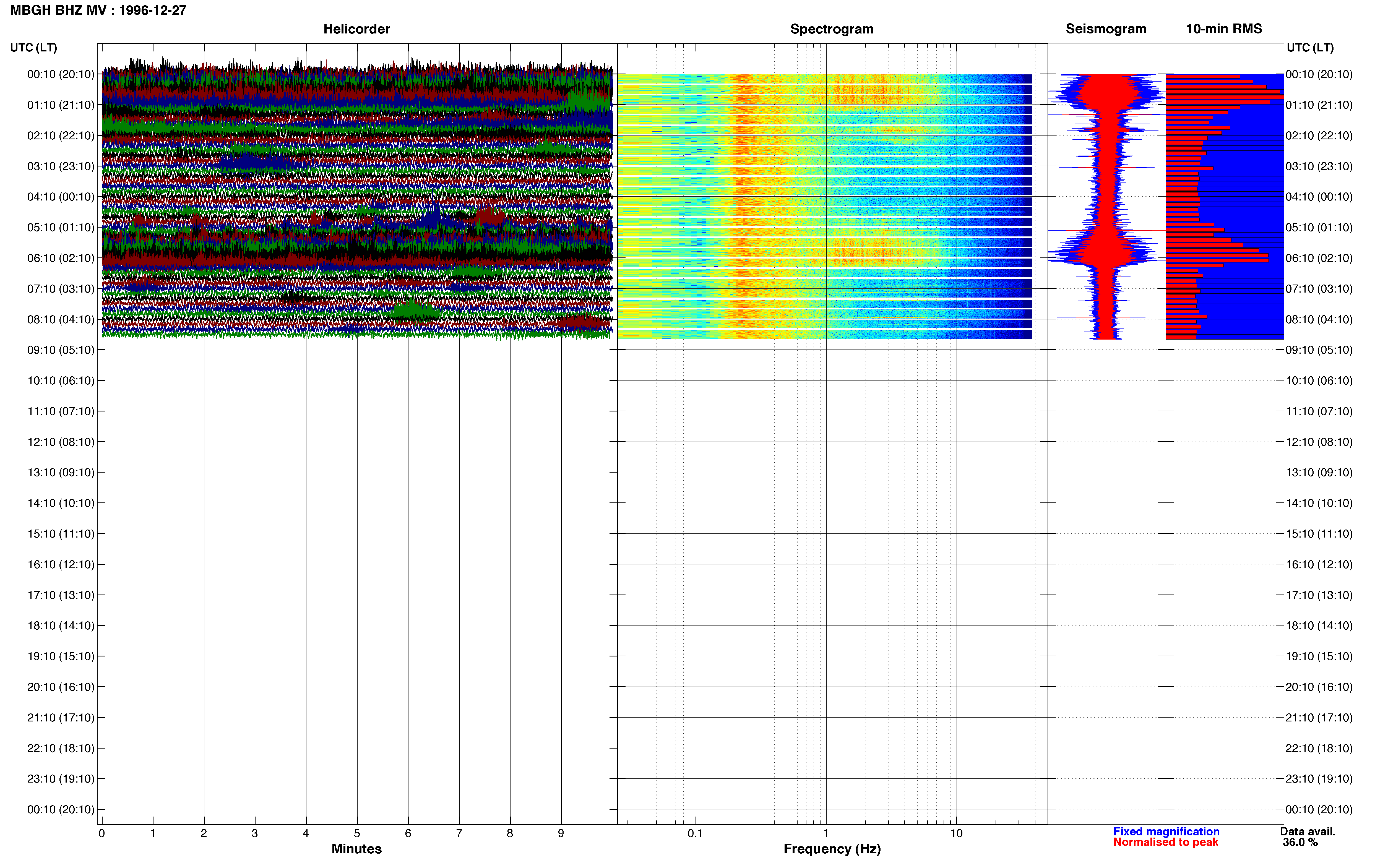Screen dimensions: 1388x868
Task: Click RMS-side time label 06:10 (02:10)
Action: coord(1319,258)
